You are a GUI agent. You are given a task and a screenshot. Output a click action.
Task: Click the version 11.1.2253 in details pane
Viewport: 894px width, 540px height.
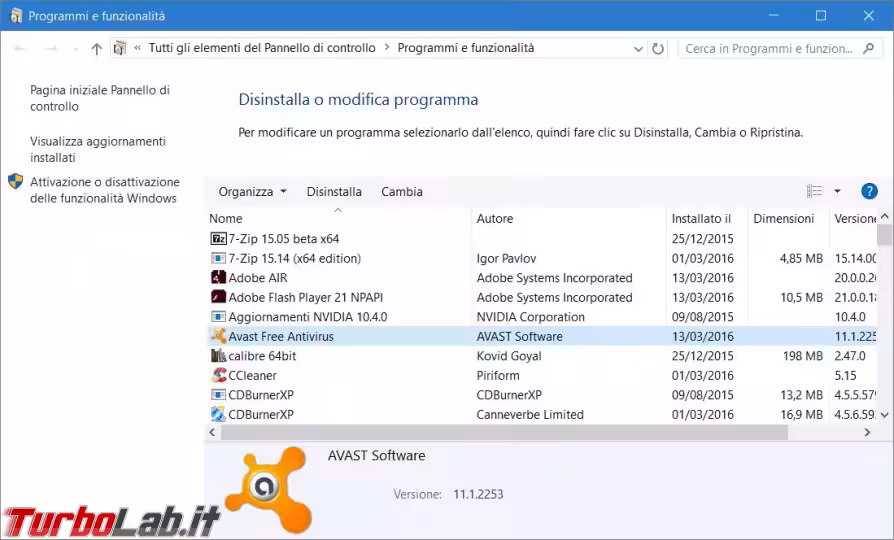click(x=478, y=494)
